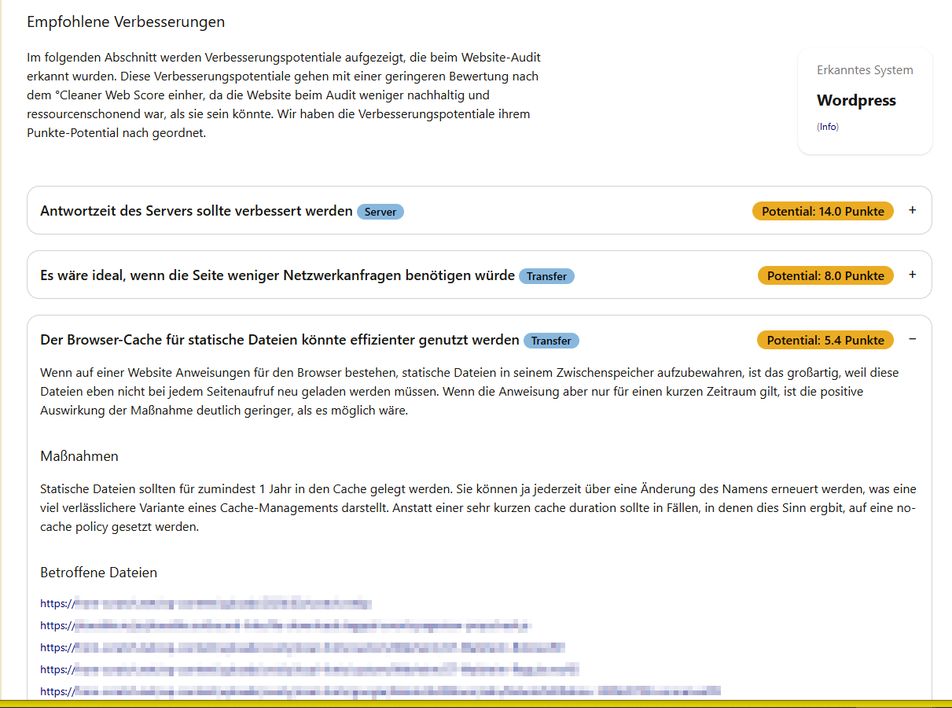Click the Potential: 8.0 Punkte badge
The image size is (952, 708).
coord(826,275)
